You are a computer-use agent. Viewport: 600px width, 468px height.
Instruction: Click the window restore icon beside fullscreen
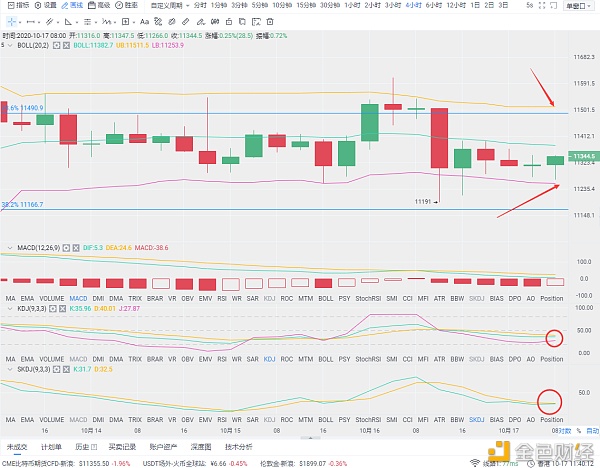[x=554, y=5]
